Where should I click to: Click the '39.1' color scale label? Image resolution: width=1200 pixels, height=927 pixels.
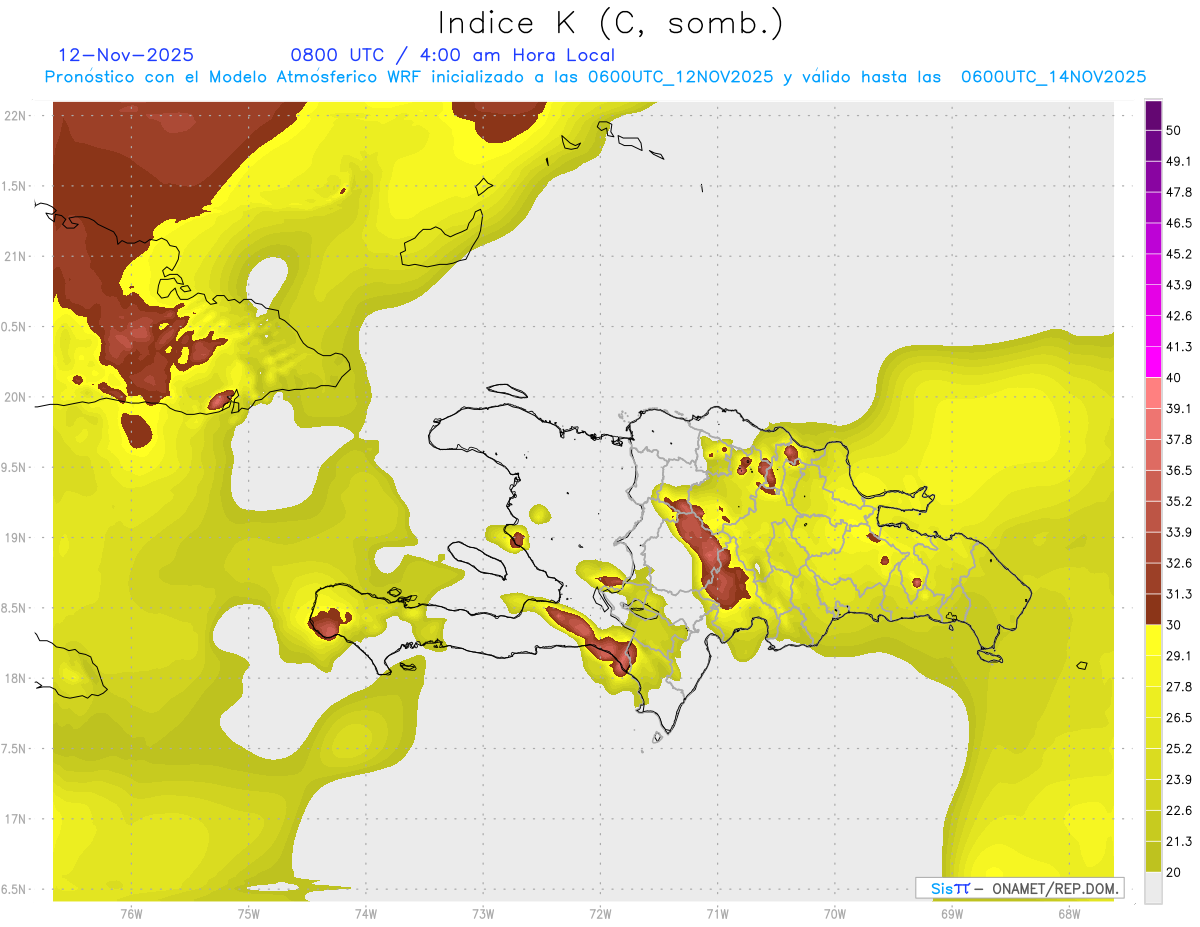pos(1179,408)
